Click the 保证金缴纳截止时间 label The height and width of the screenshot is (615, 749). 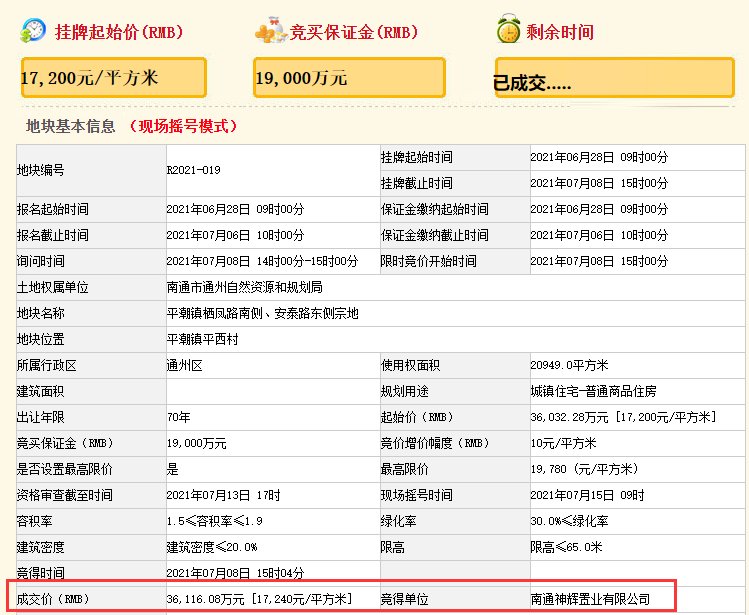[434, 235]
